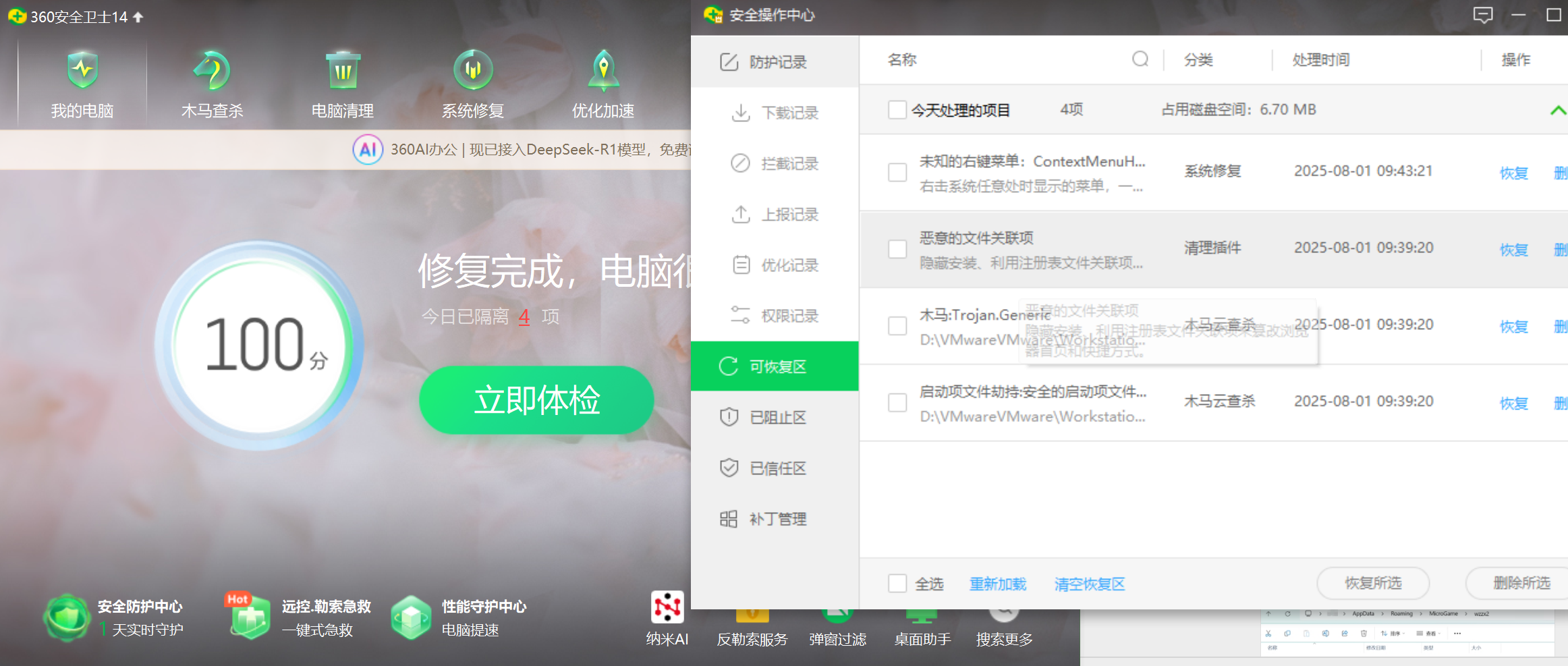Click 重新加载 link
This screenshot has height=666, width=1568.
point(998,584)
